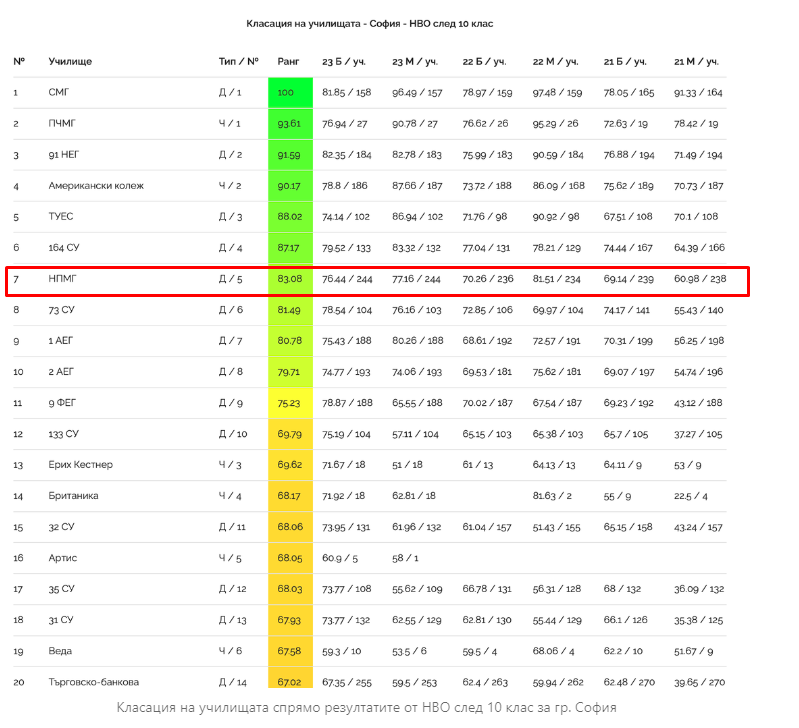Select the Артис school name
799x728 pixels.
pyautogui.click(x=63, y=558)
